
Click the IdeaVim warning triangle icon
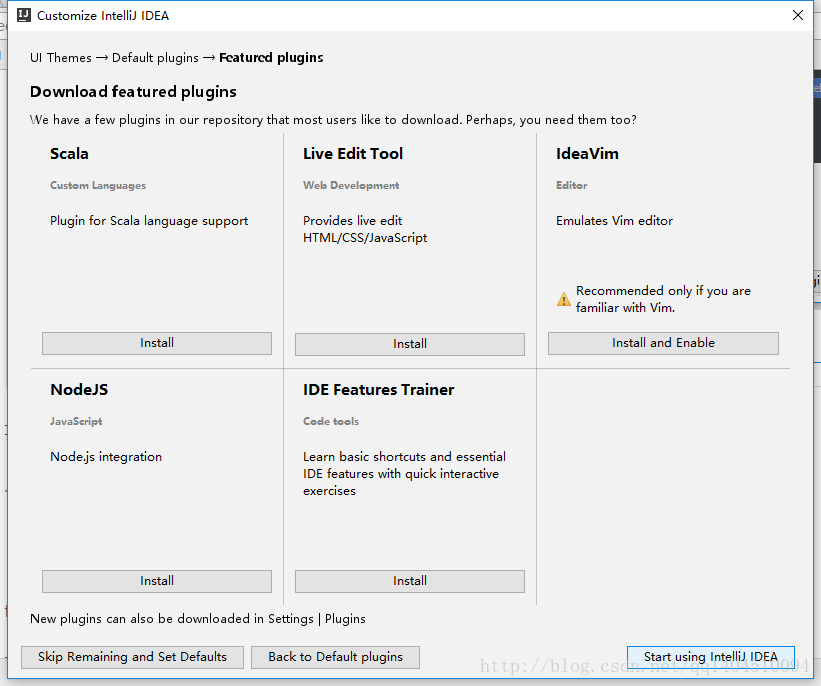(x=563, y=299)
